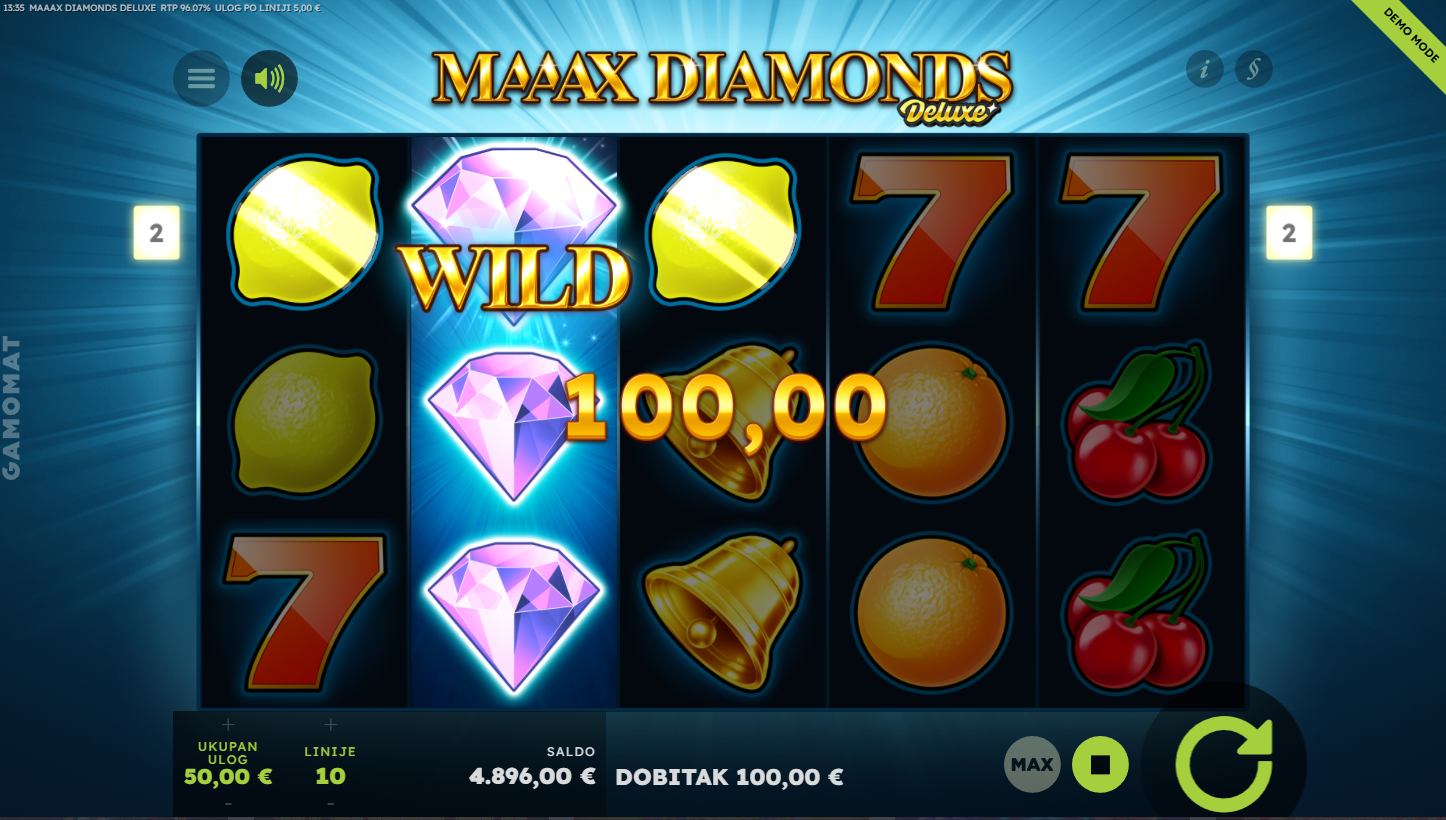This screenshot has width=1446, height=820.
Task: Open the paytable rules paragraph icon
Action: click(1253, 69)
